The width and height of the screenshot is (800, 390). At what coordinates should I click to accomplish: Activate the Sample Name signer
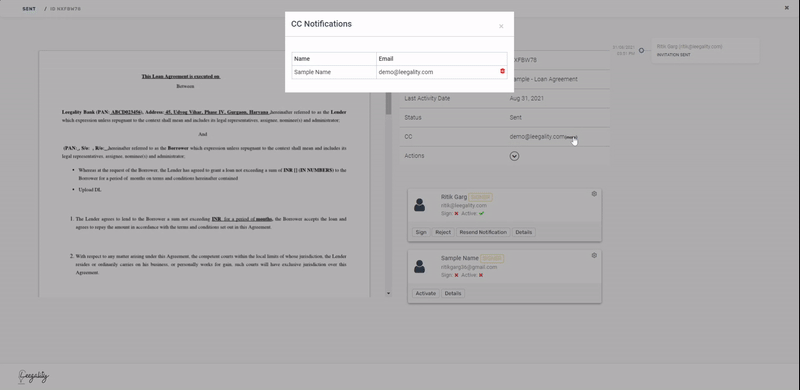coord(426,294)
